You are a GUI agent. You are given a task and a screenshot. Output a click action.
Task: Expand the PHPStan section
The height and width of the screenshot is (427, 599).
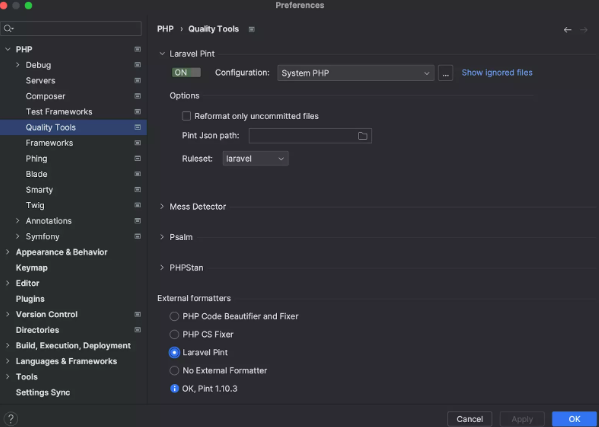click(162, 268)
